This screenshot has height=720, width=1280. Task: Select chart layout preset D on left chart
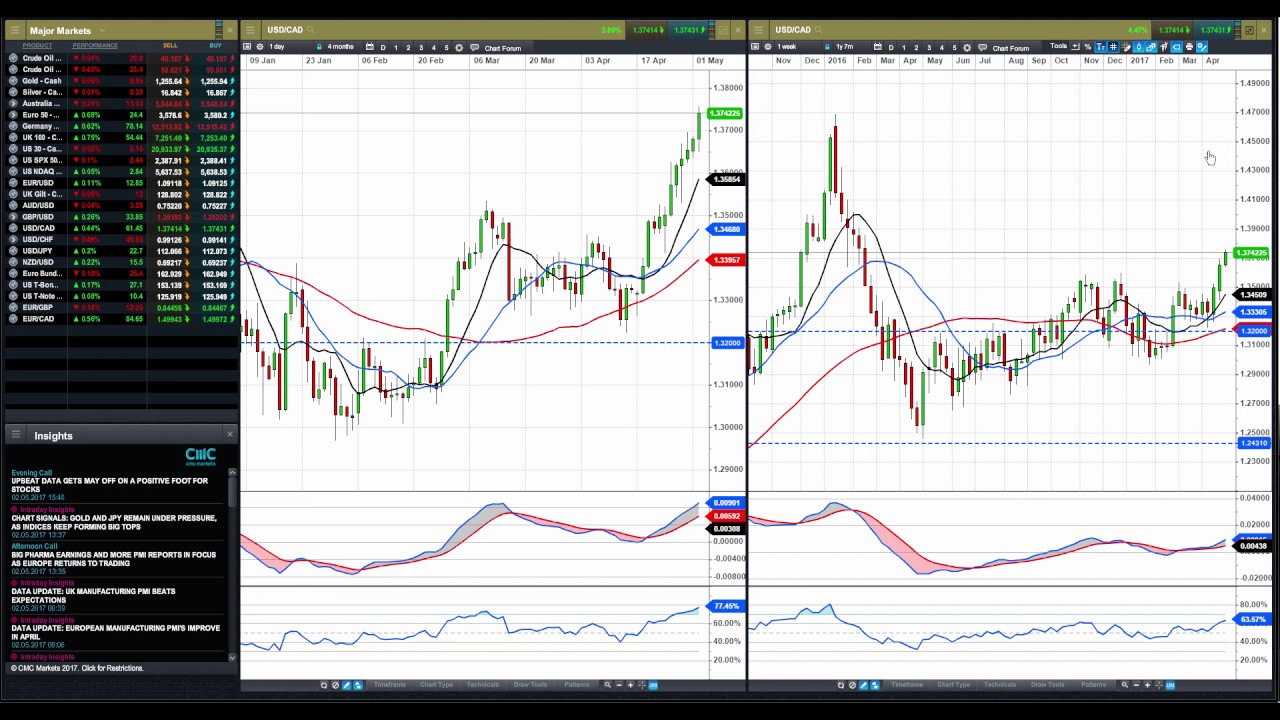[x=382, y=48]
